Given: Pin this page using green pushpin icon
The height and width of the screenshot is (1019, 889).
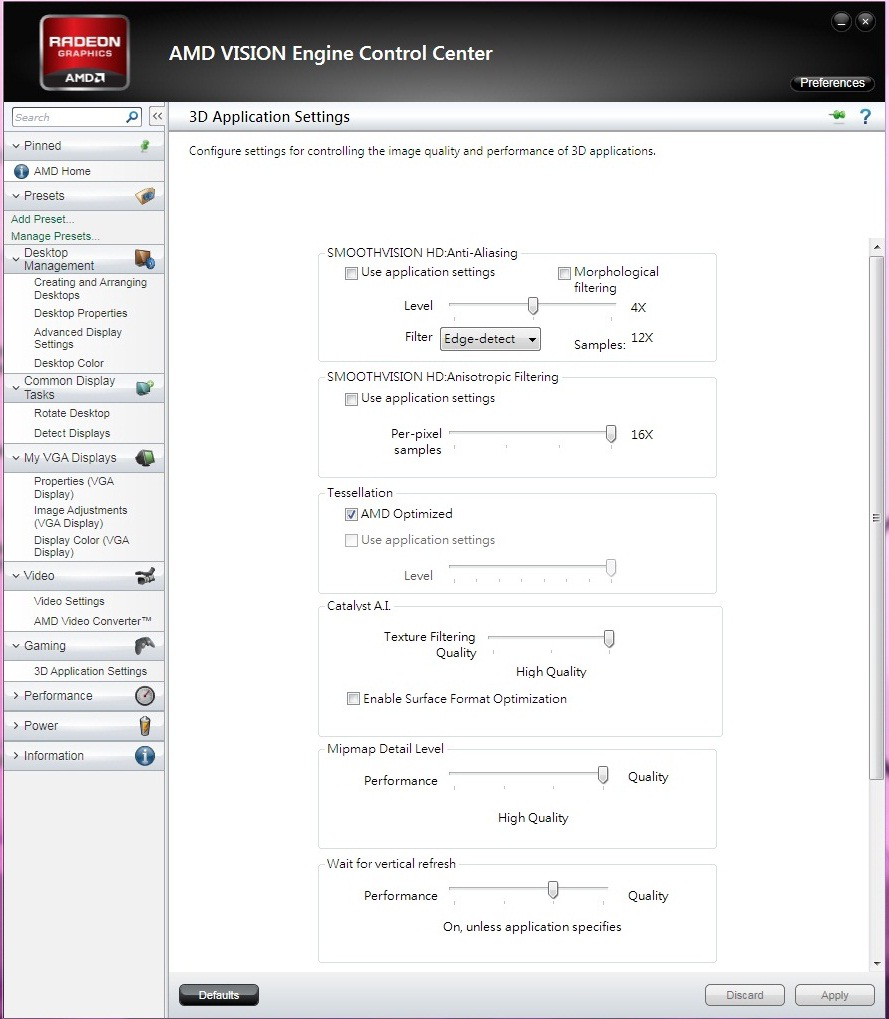Looking at the screenshot, I should pyautogui.click(x=837, y=116).
